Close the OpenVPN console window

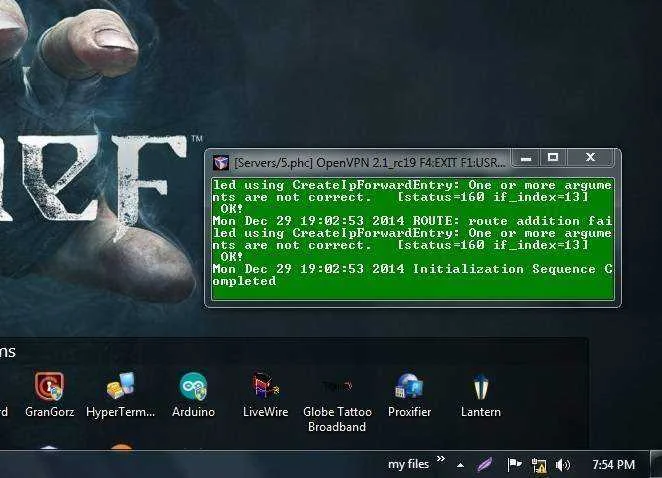pos(590,158)
